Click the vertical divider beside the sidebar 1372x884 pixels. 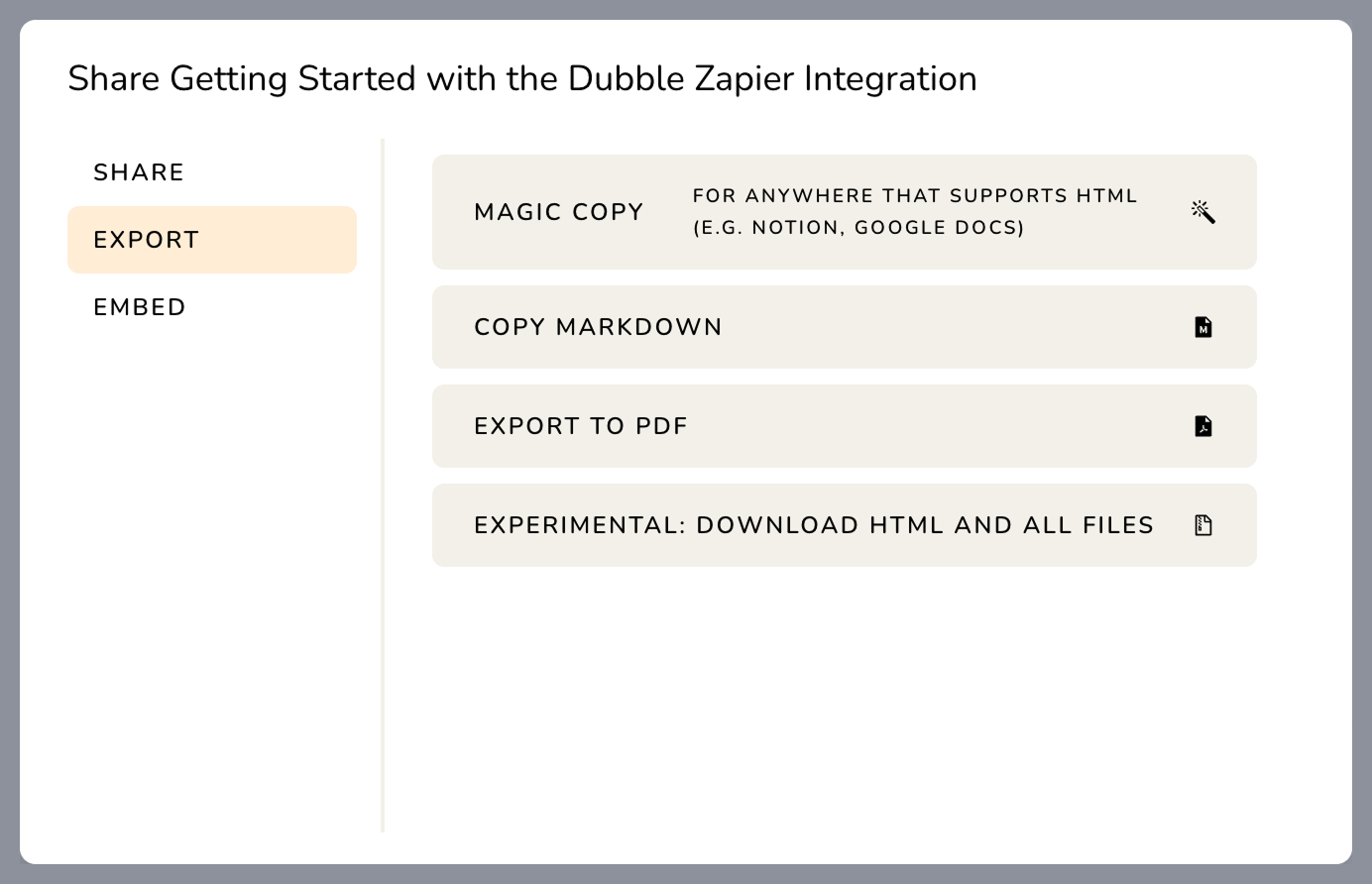tap(383, 486)
